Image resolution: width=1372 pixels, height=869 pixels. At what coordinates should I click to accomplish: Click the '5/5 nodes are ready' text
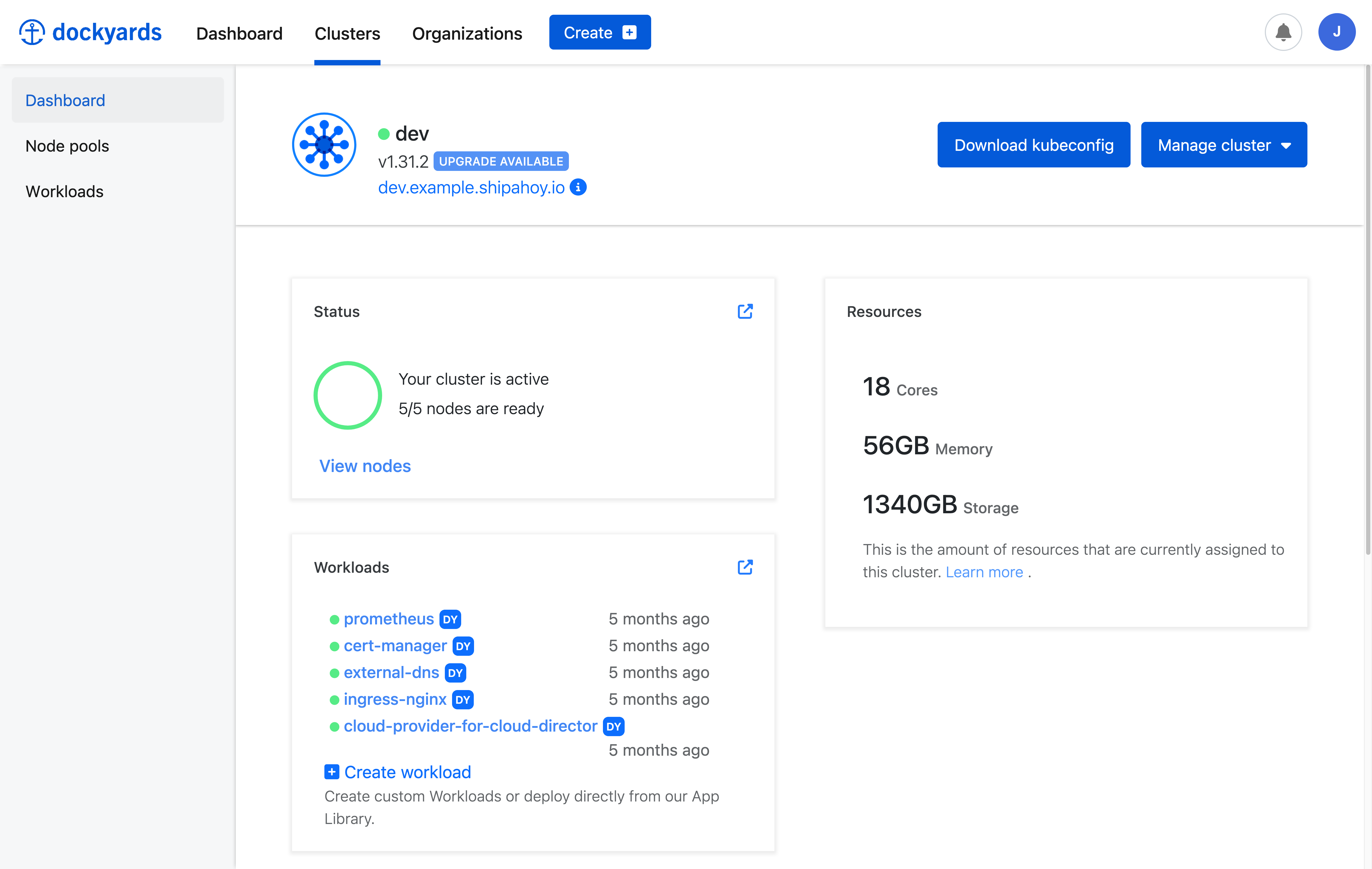(x=471, y=409)
